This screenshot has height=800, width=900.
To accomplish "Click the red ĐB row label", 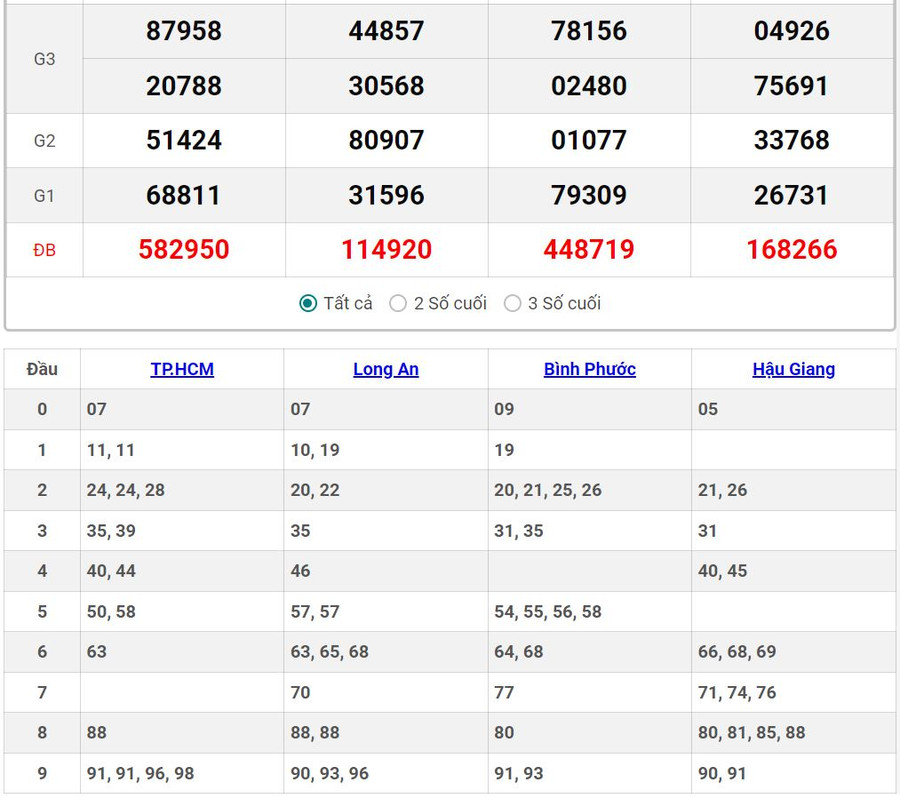I will 44,250.
